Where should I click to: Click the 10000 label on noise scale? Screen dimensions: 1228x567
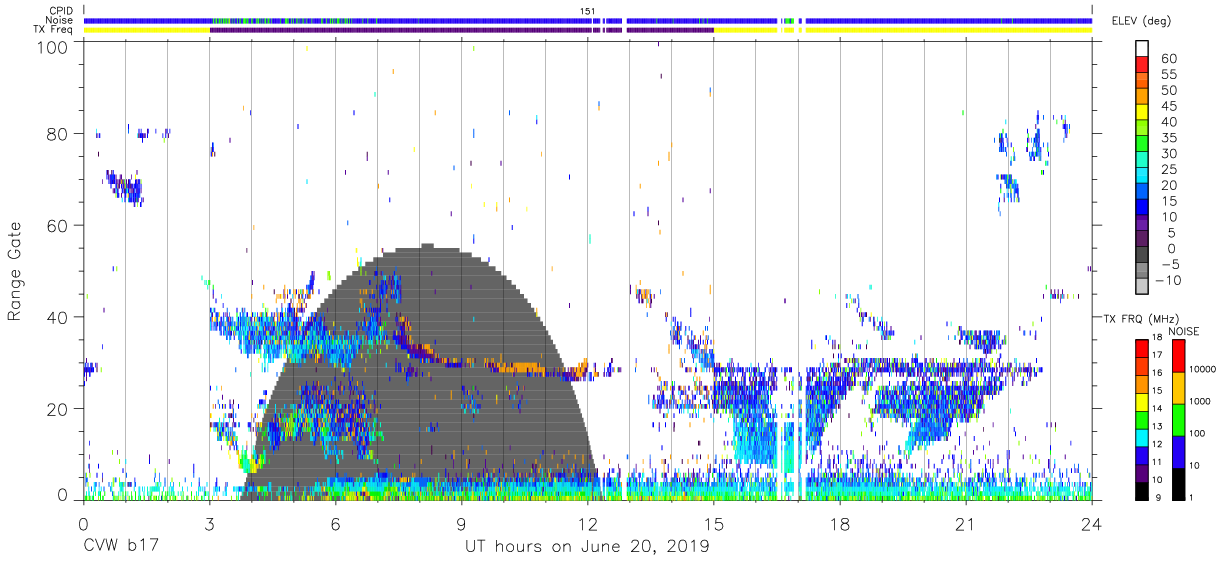click(x=1204, y=370)
